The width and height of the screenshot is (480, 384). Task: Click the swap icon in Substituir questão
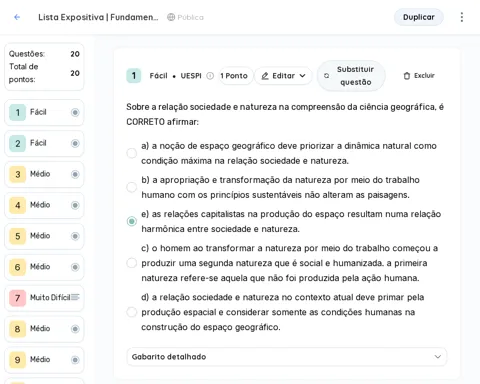click(327, 76)
